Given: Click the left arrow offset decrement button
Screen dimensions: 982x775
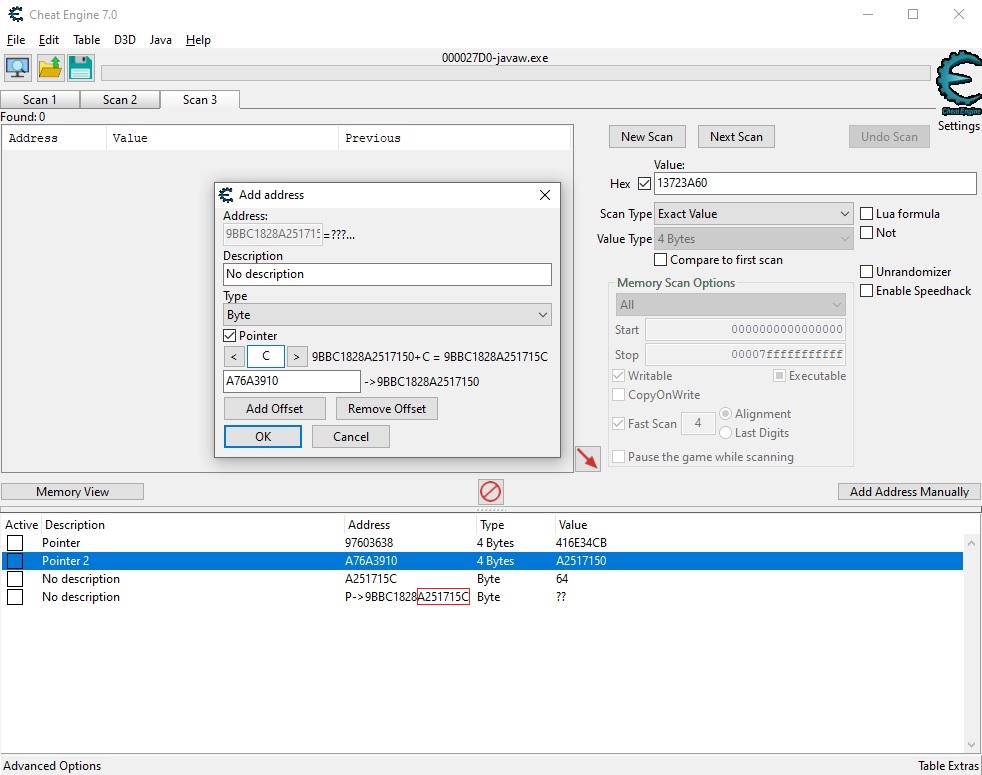Looking at the screenshot, I should tap(233, 357).
